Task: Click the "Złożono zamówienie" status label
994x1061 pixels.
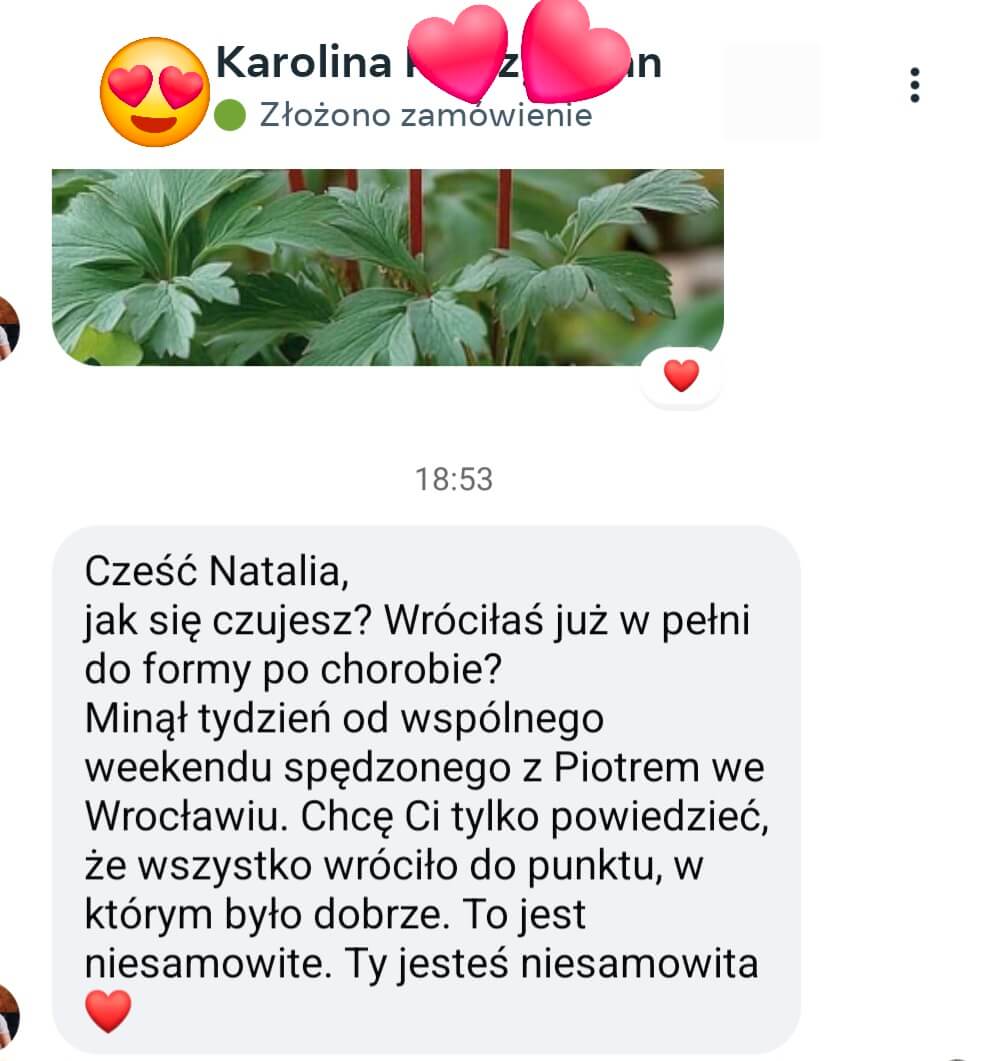Action: [x=426, y=115]
